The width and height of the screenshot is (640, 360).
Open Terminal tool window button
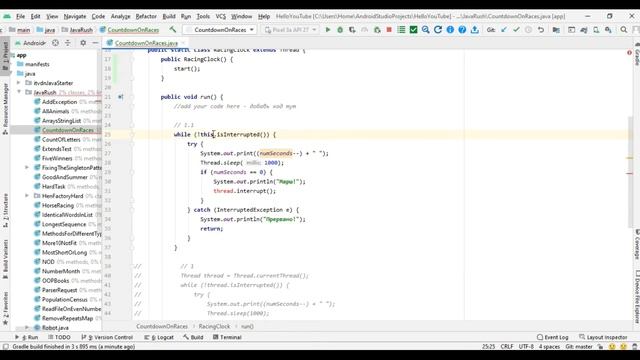click(227, 337)
